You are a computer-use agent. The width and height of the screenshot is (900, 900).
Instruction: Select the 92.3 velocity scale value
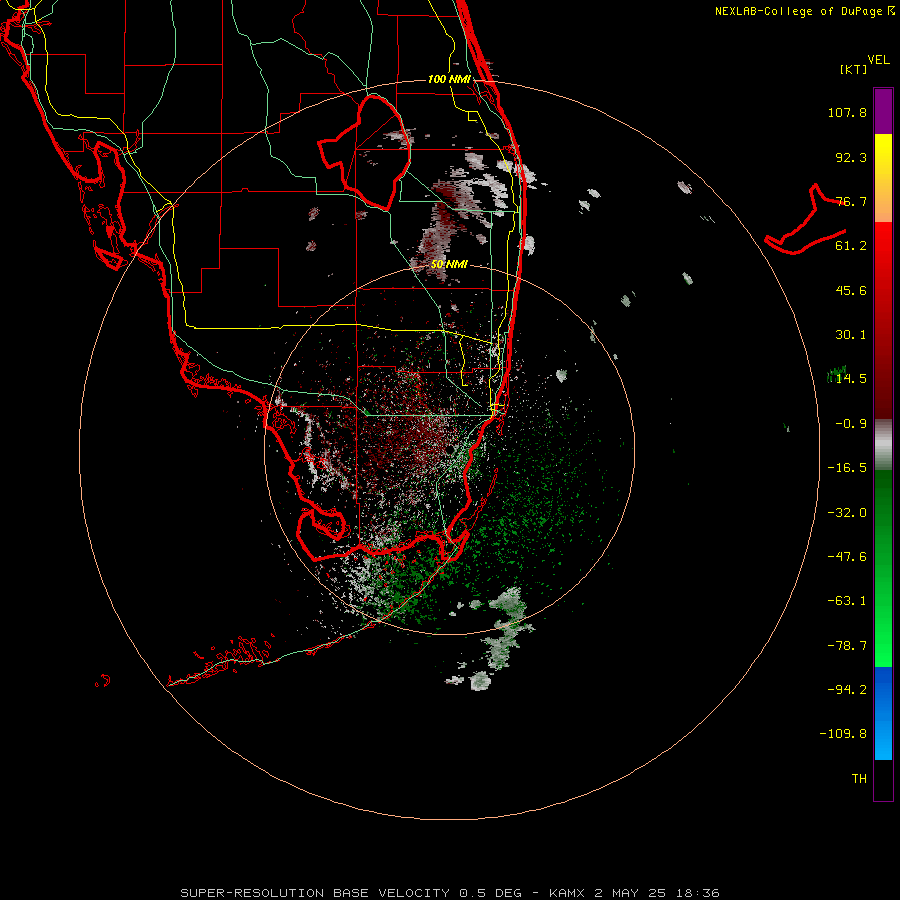point(851,157)
